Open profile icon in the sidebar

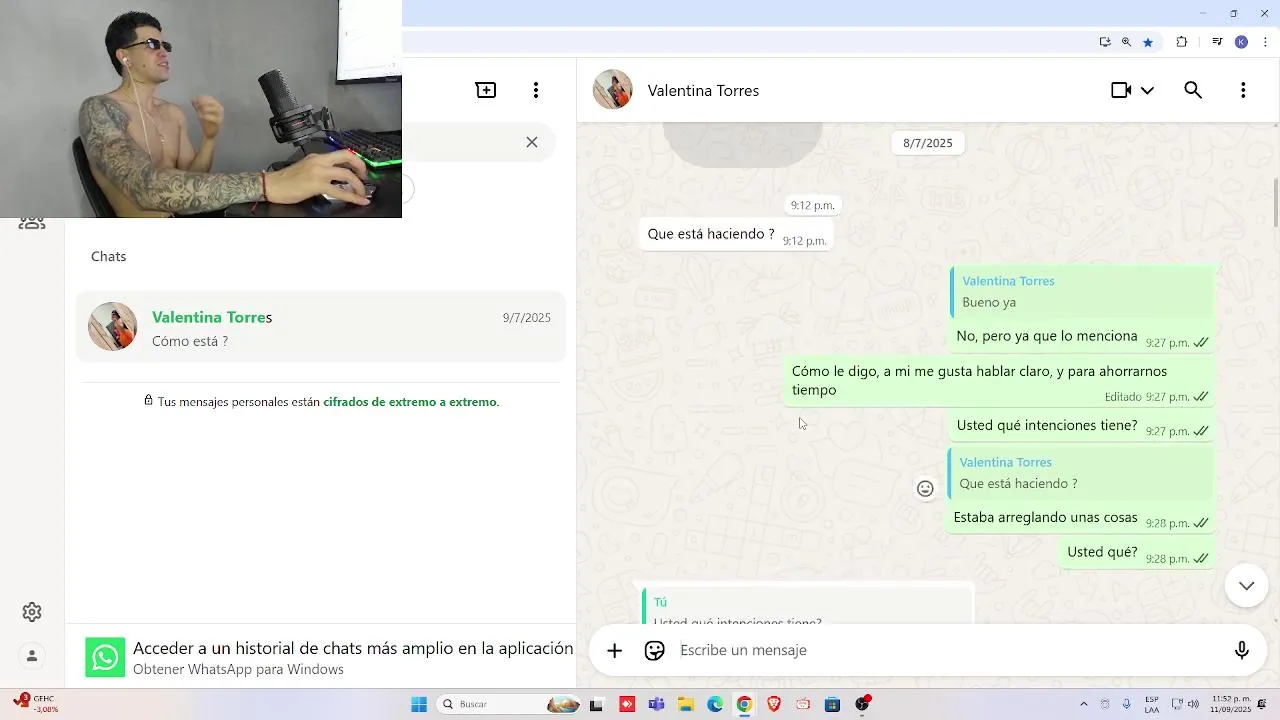tap(32, 656)
